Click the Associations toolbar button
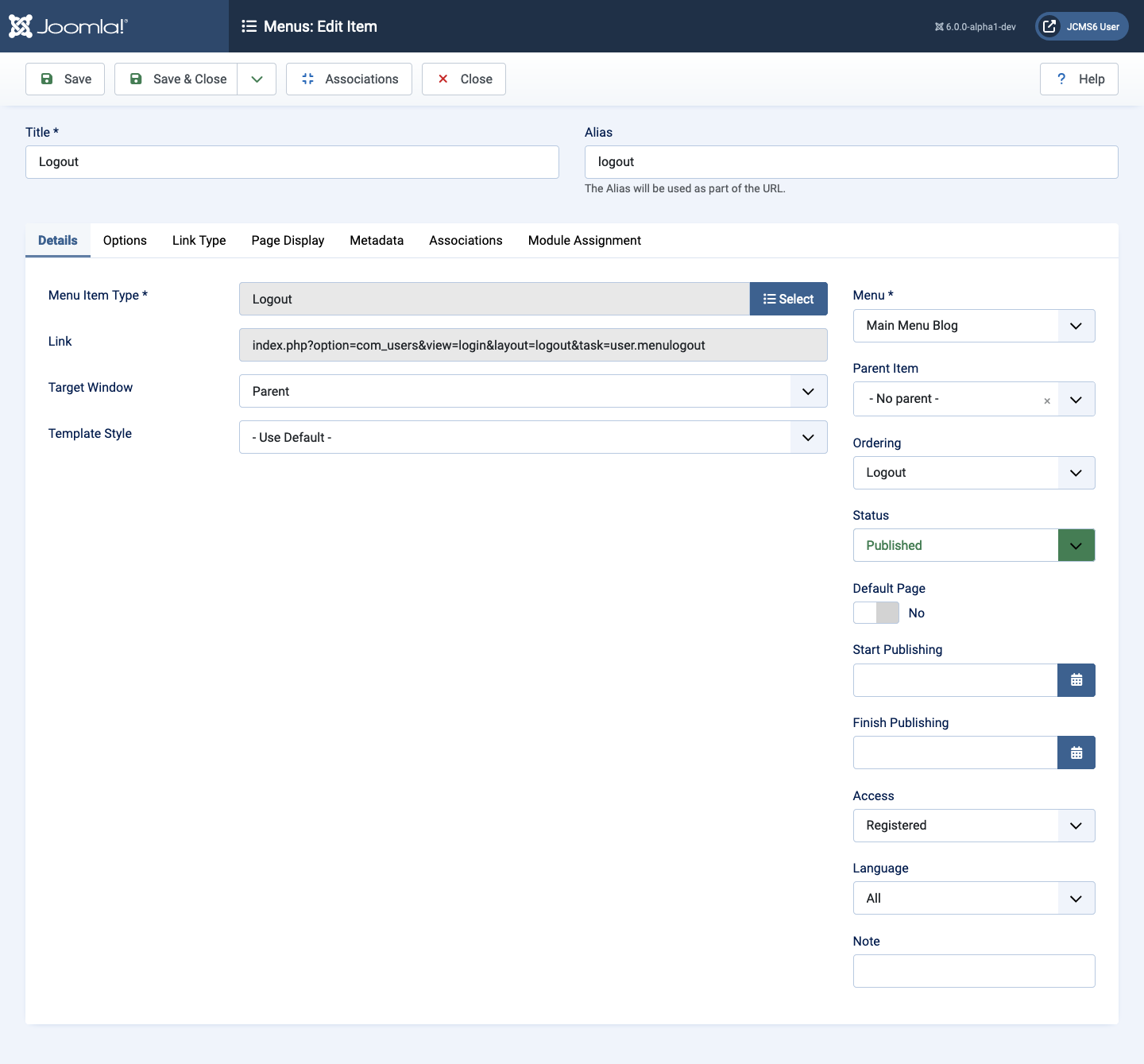The width and height of the screenshot is (1144, 1064). (349, 79)
